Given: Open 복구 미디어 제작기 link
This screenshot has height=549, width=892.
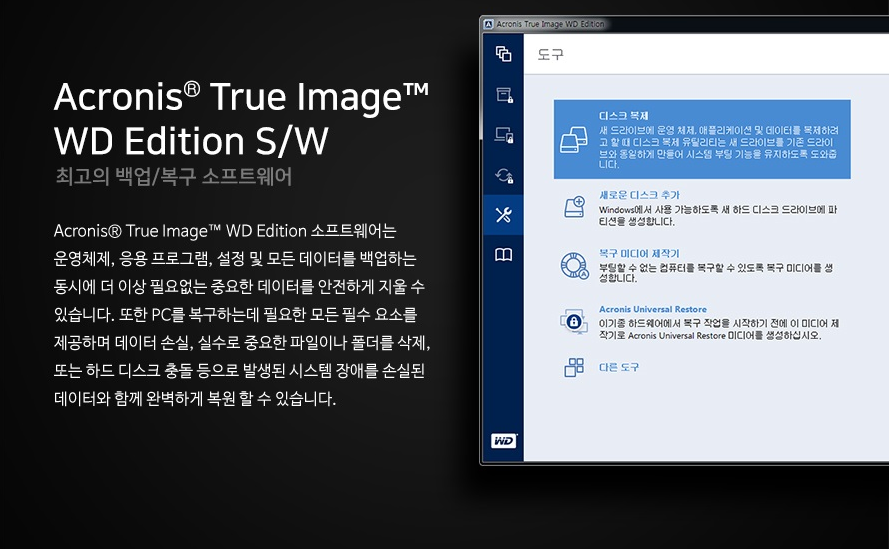Looking at the screenshot, I should (x=639, y=254).
